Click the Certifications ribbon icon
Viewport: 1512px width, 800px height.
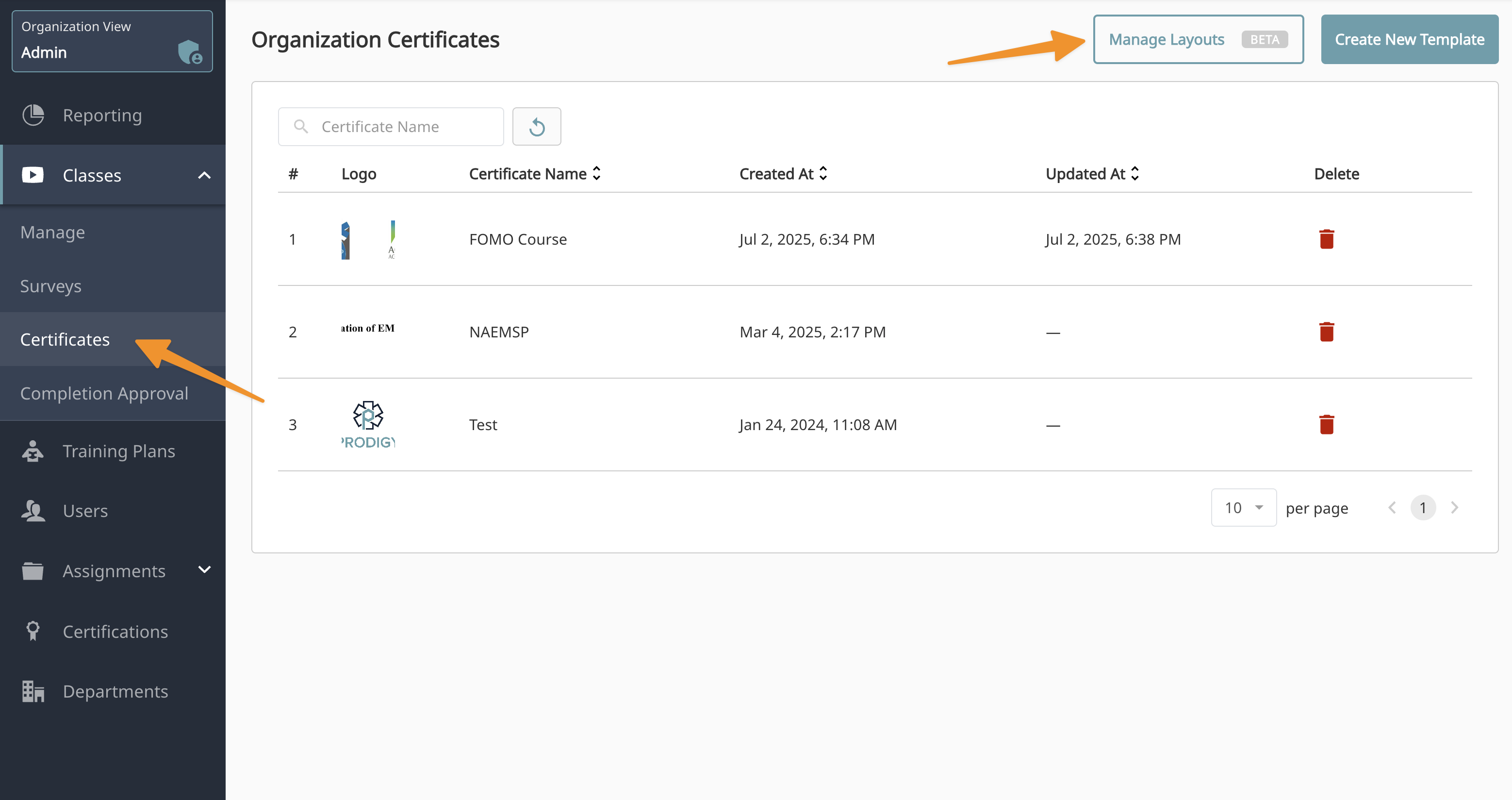tap(33, 631)
